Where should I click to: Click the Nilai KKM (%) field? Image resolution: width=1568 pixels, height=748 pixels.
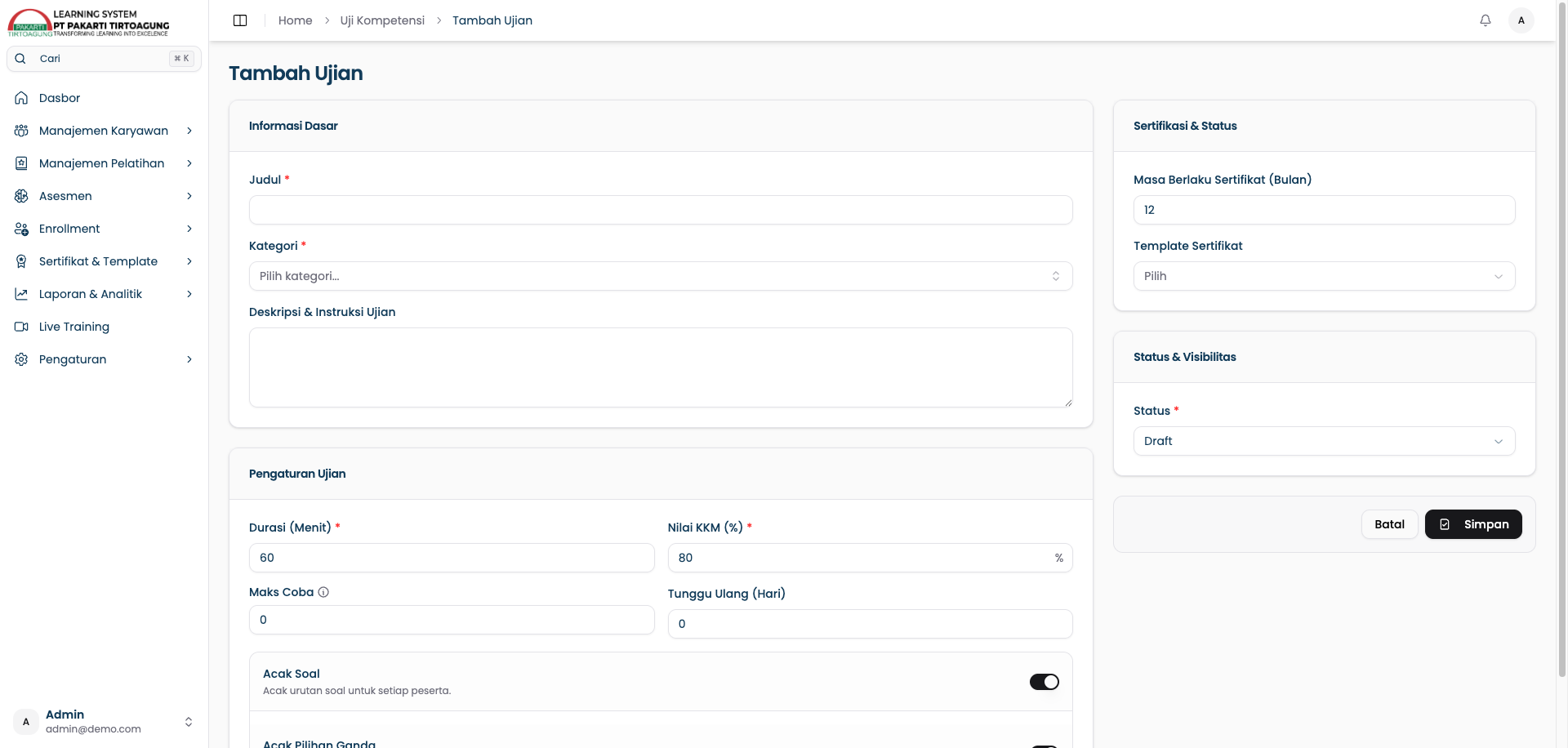(x=870, y=558)
